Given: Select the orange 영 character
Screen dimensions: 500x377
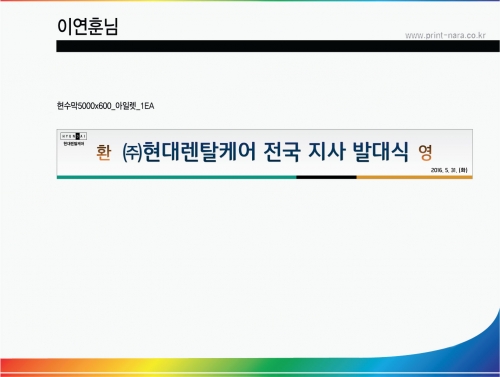Looking at the screenshot, I should pyautogui.click(x=425, y=153).
